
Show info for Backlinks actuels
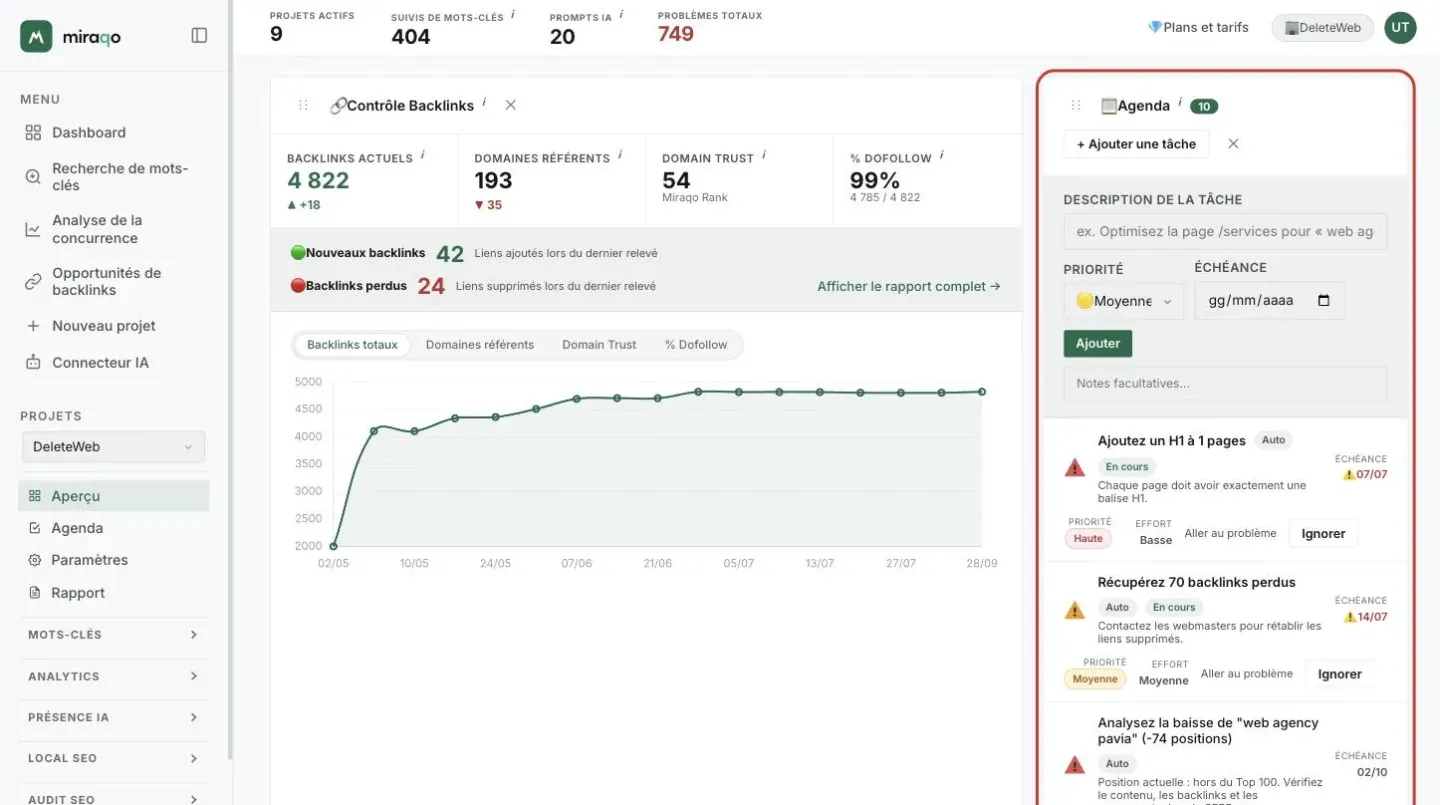(x=423, y=156)
